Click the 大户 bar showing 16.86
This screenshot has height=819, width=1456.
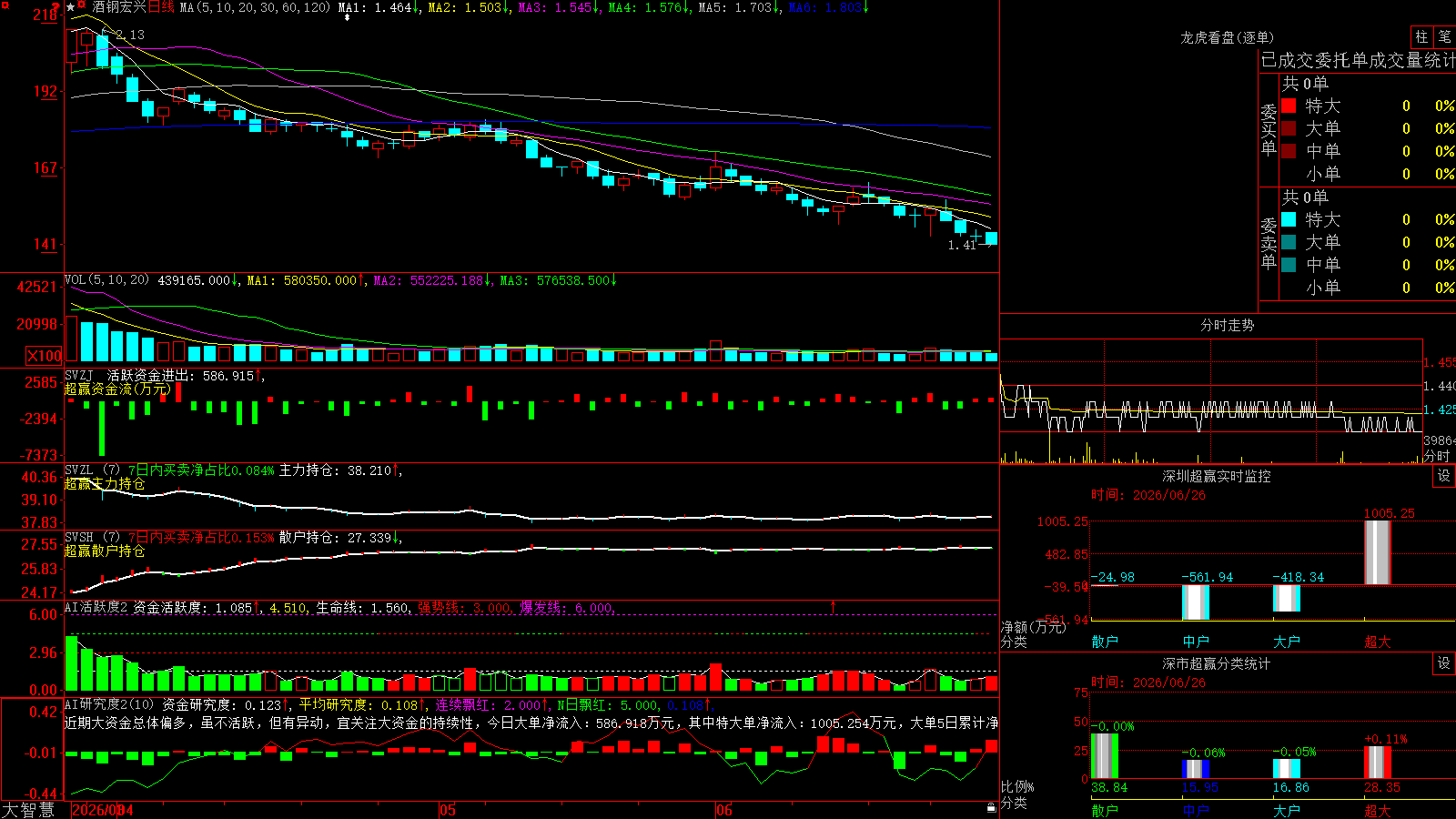(1287, 768)
